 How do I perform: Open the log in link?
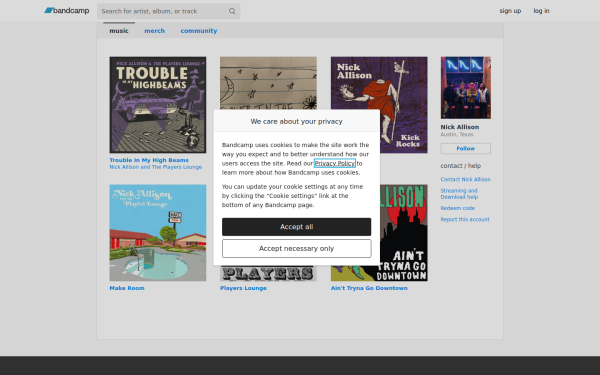(x=541, y=11)
